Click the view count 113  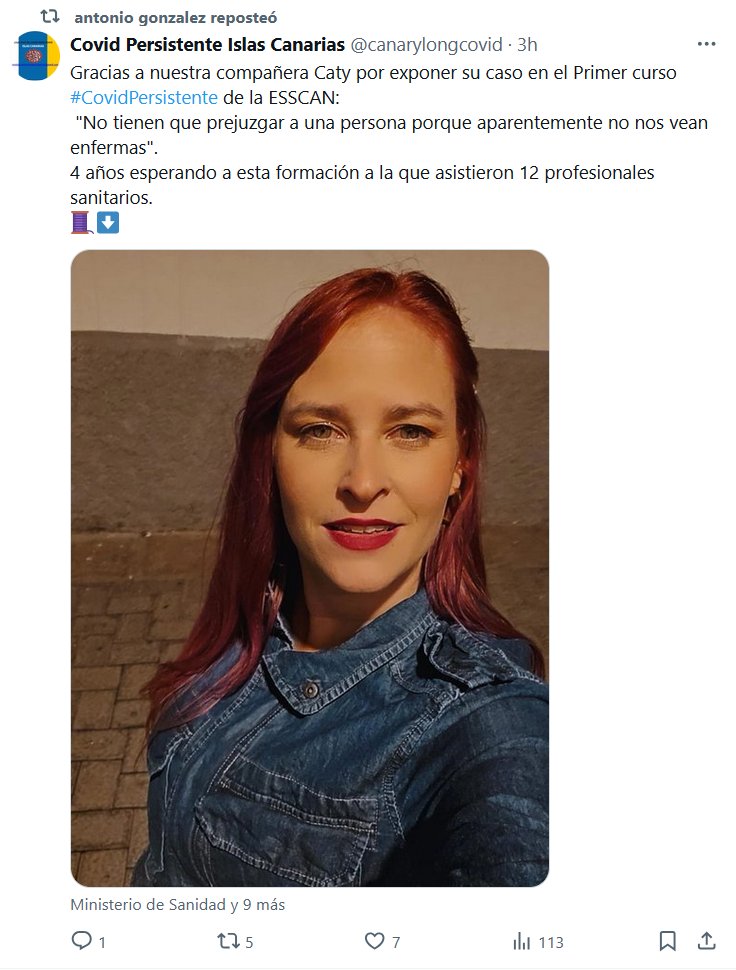[x=551, y=942]
